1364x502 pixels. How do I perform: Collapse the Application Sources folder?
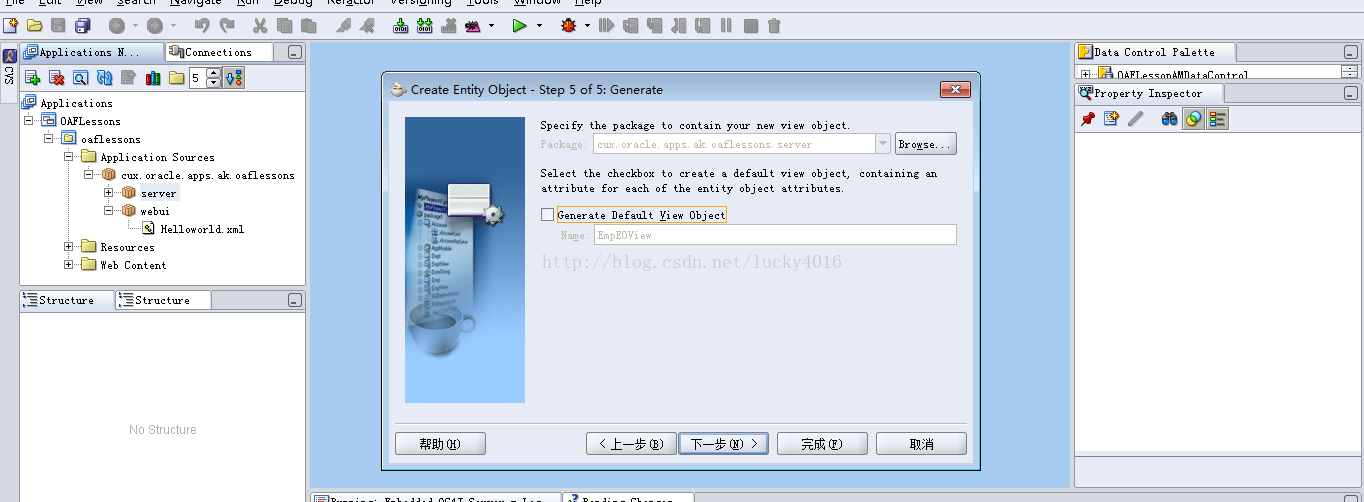point(69,157)
